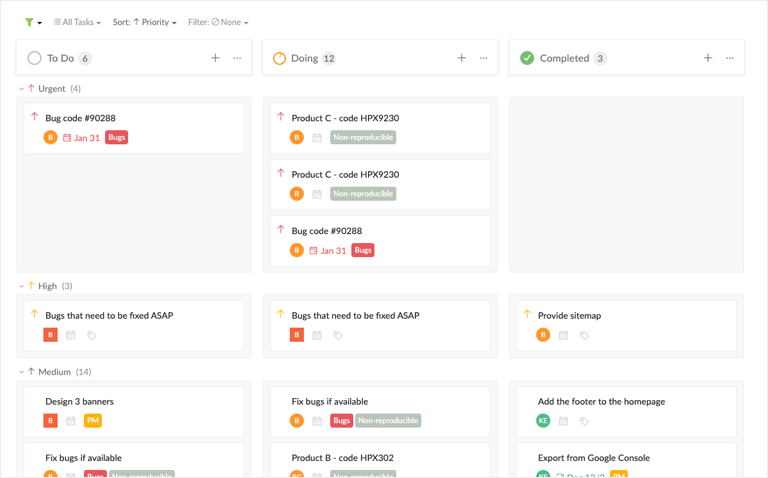Click calendar icon on Design 3 banners card
The width and height of the screenshot is (768, 478).
pos(71,421)
